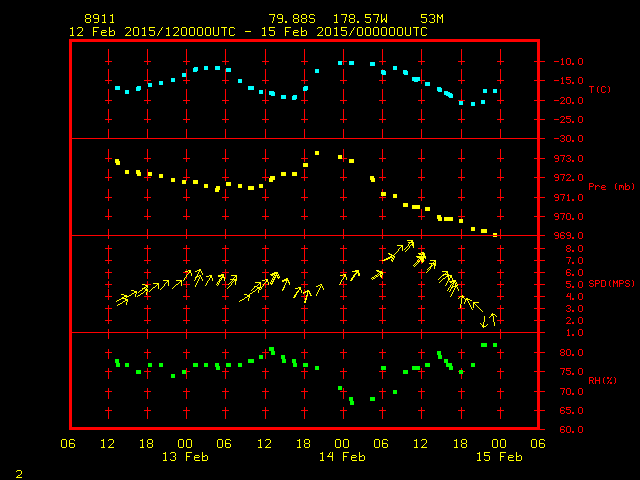
Task: Click the station ID 8911 in header
Action: pos(100,19)
